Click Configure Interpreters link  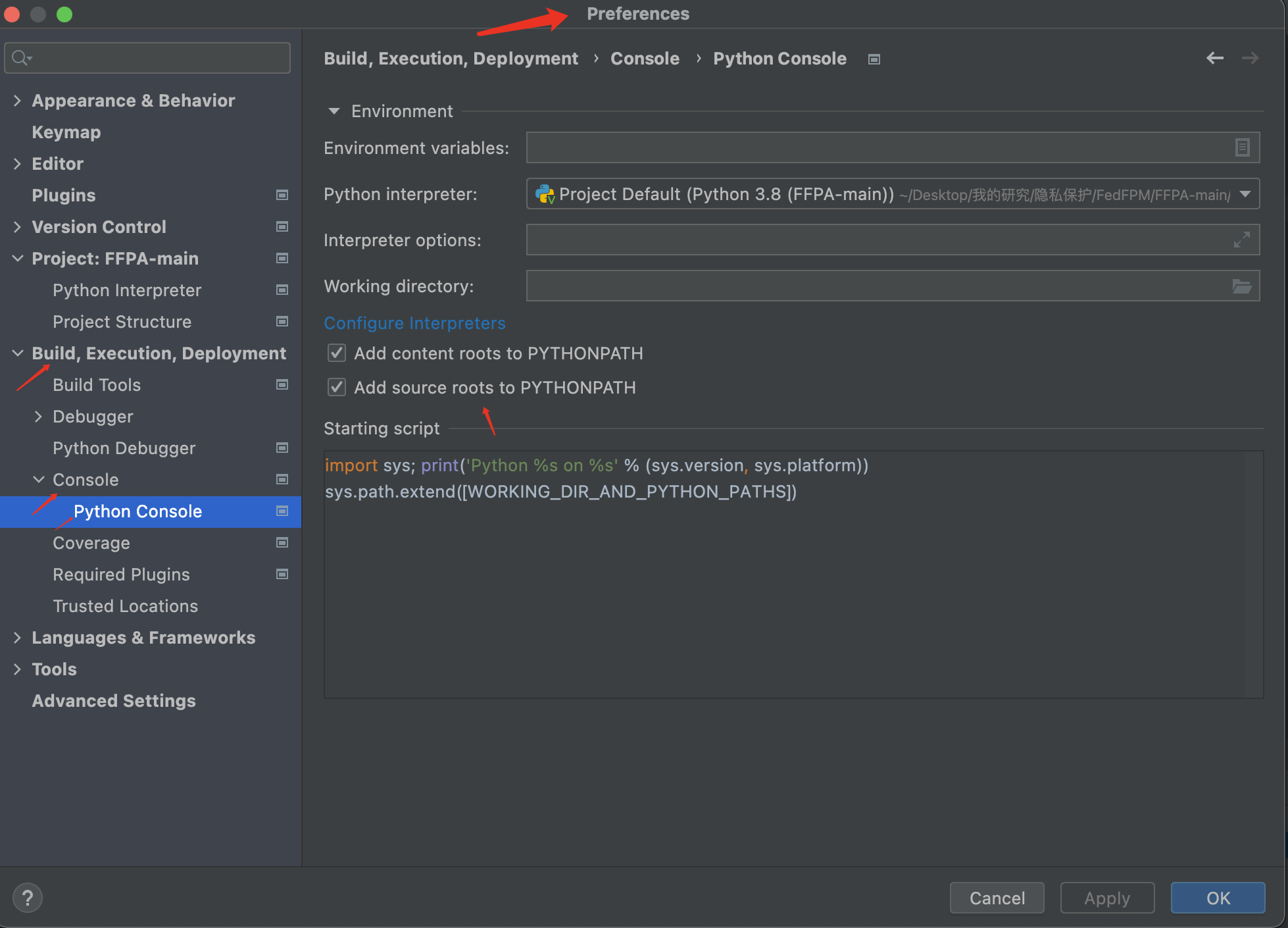(x=413, y=322)
